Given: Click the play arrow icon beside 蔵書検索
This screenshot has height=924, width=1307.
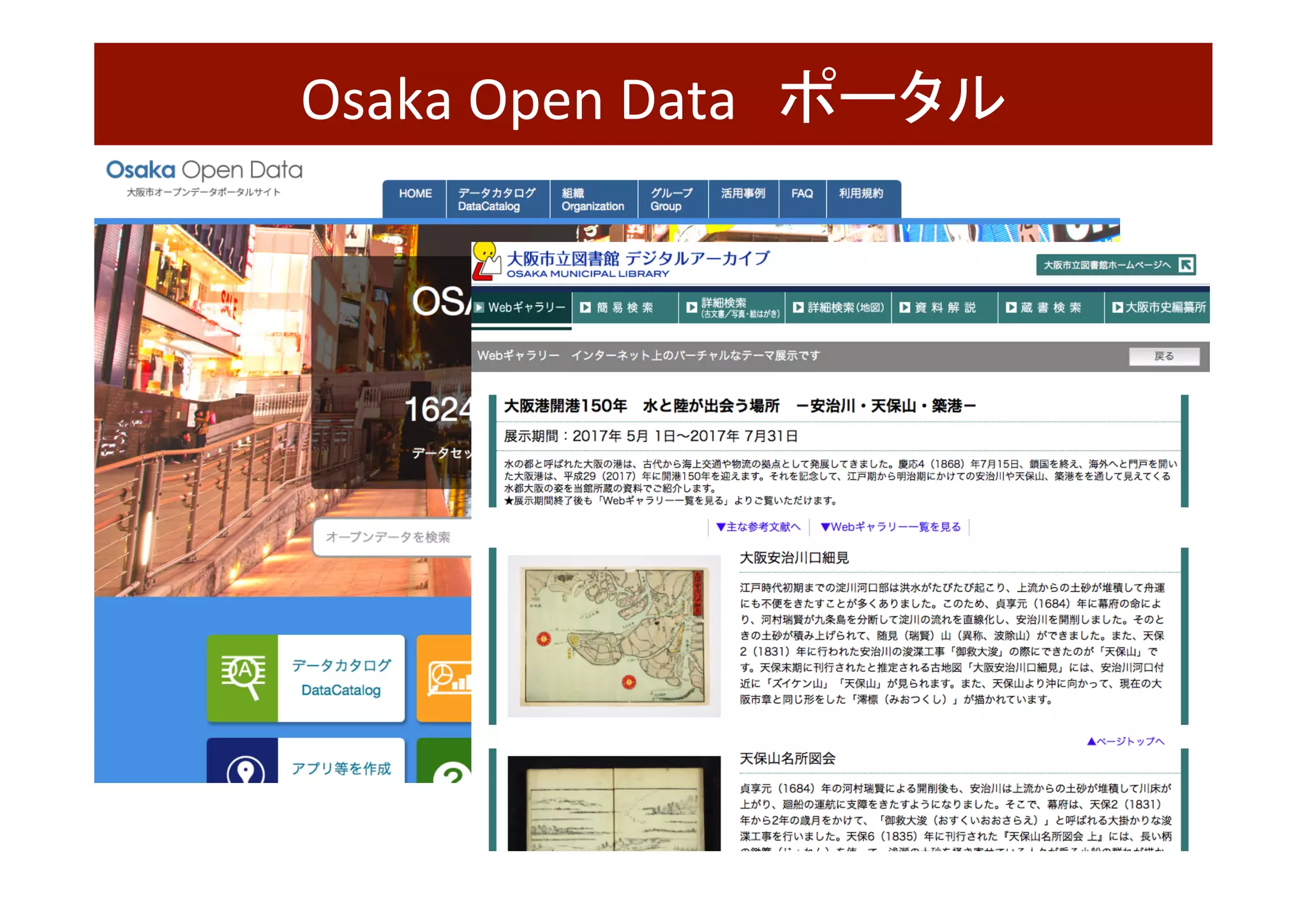Looking at the screenshot, I should pyautogui.click(x=1012, y=308).
